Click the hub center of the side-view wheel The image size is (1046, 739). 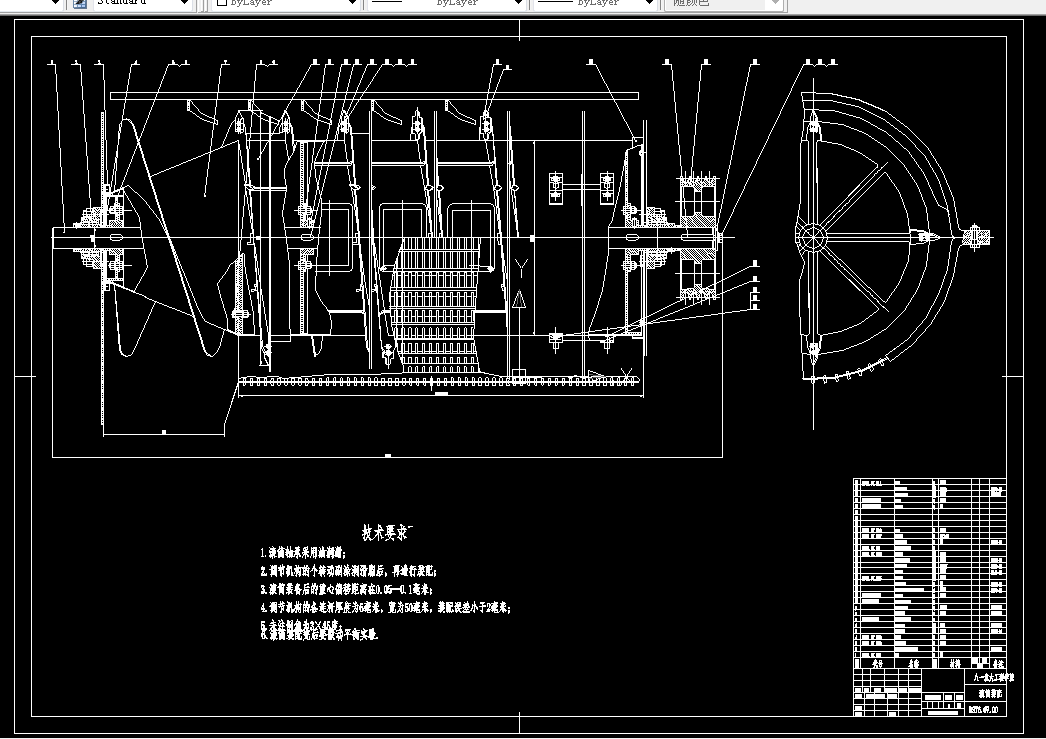pyautogui.click(x=813, y=235)
